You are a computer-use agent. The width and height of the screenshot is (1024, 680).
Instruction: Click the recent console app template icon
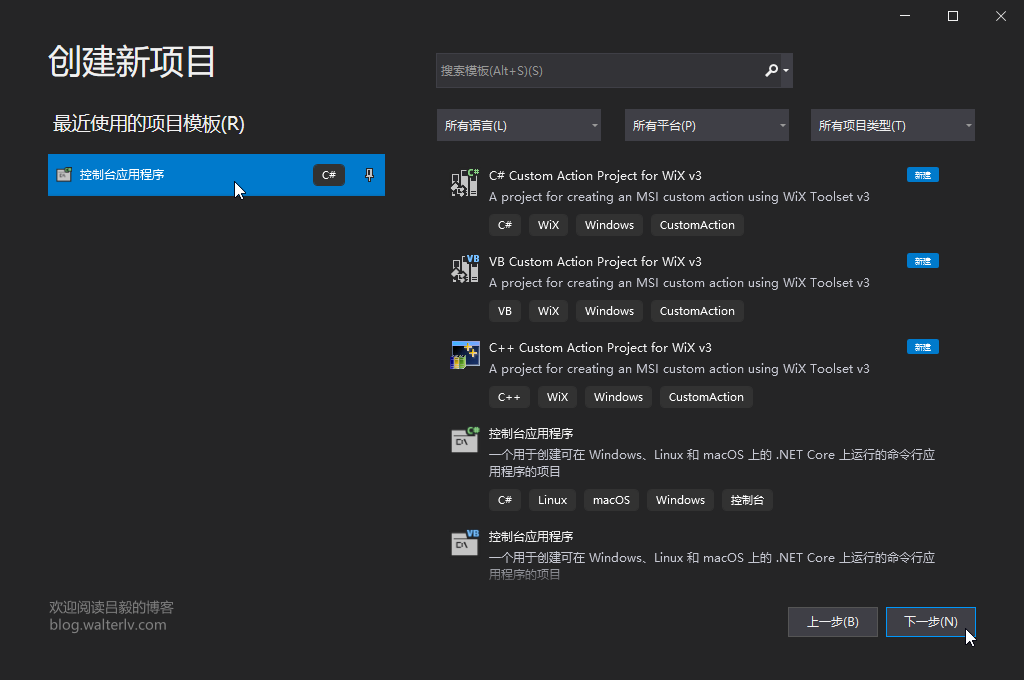(x=64, y=175)
